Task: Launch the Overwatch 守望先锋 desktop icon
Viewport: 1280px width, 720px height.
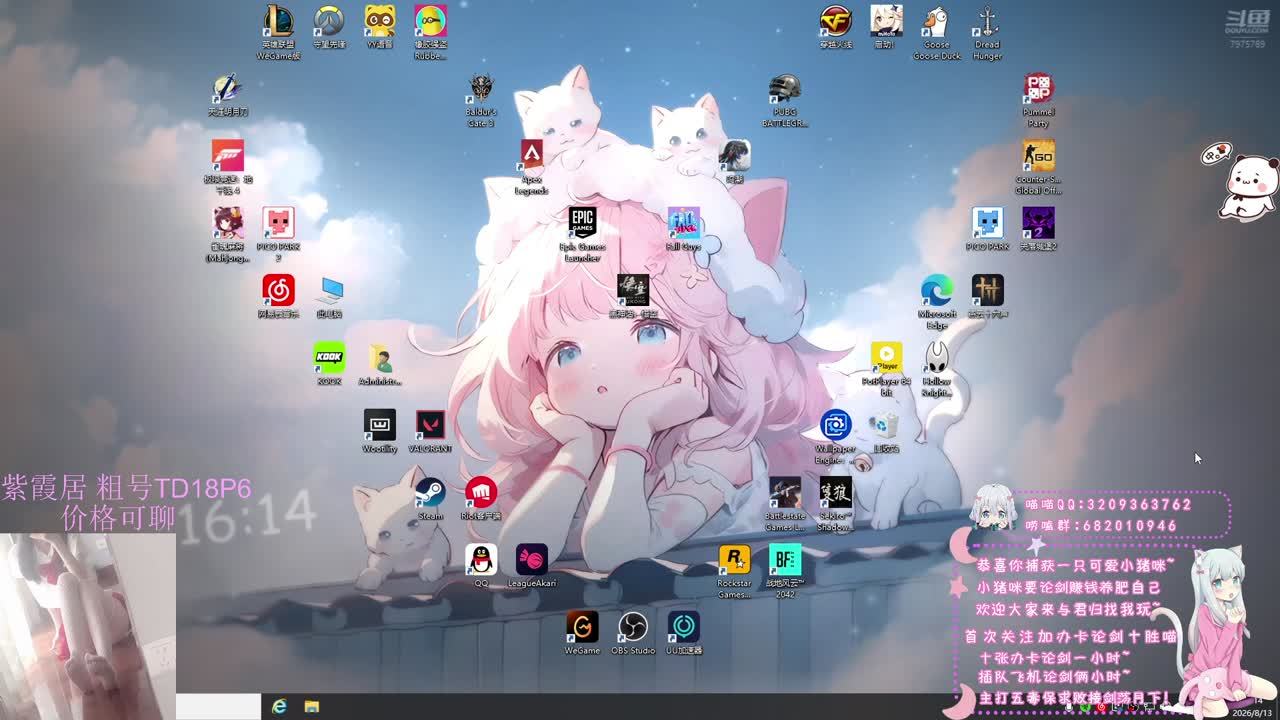Action: (329, 21)
